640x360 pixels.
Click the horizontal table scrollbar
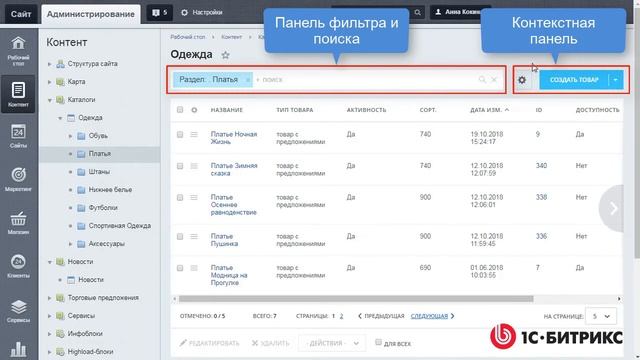356,299
